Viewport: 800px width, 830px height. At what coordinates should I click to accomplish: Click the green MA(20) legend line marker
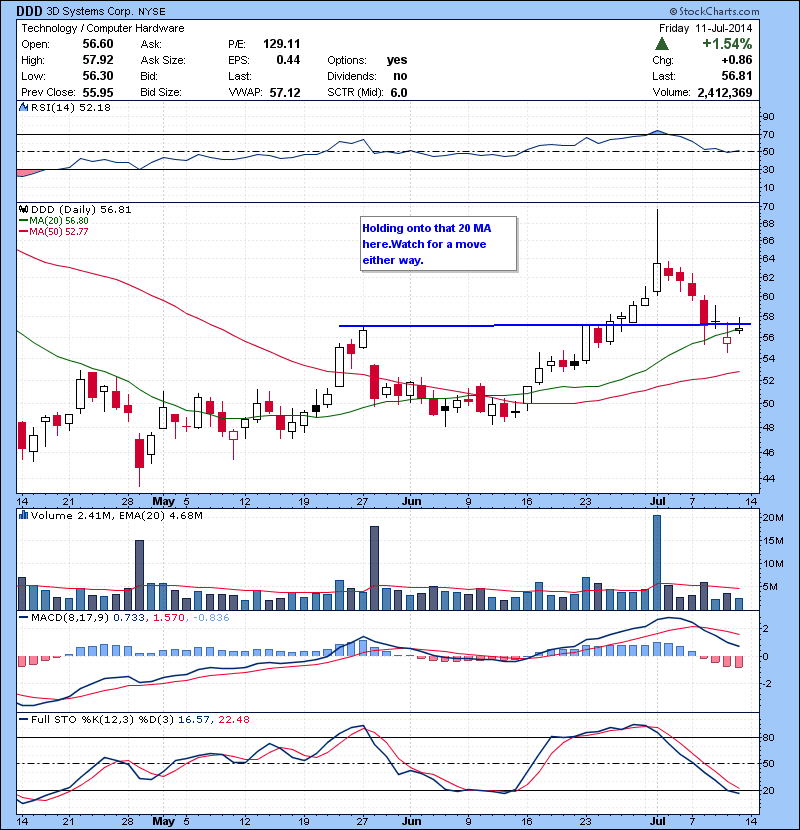click(23, 220)
